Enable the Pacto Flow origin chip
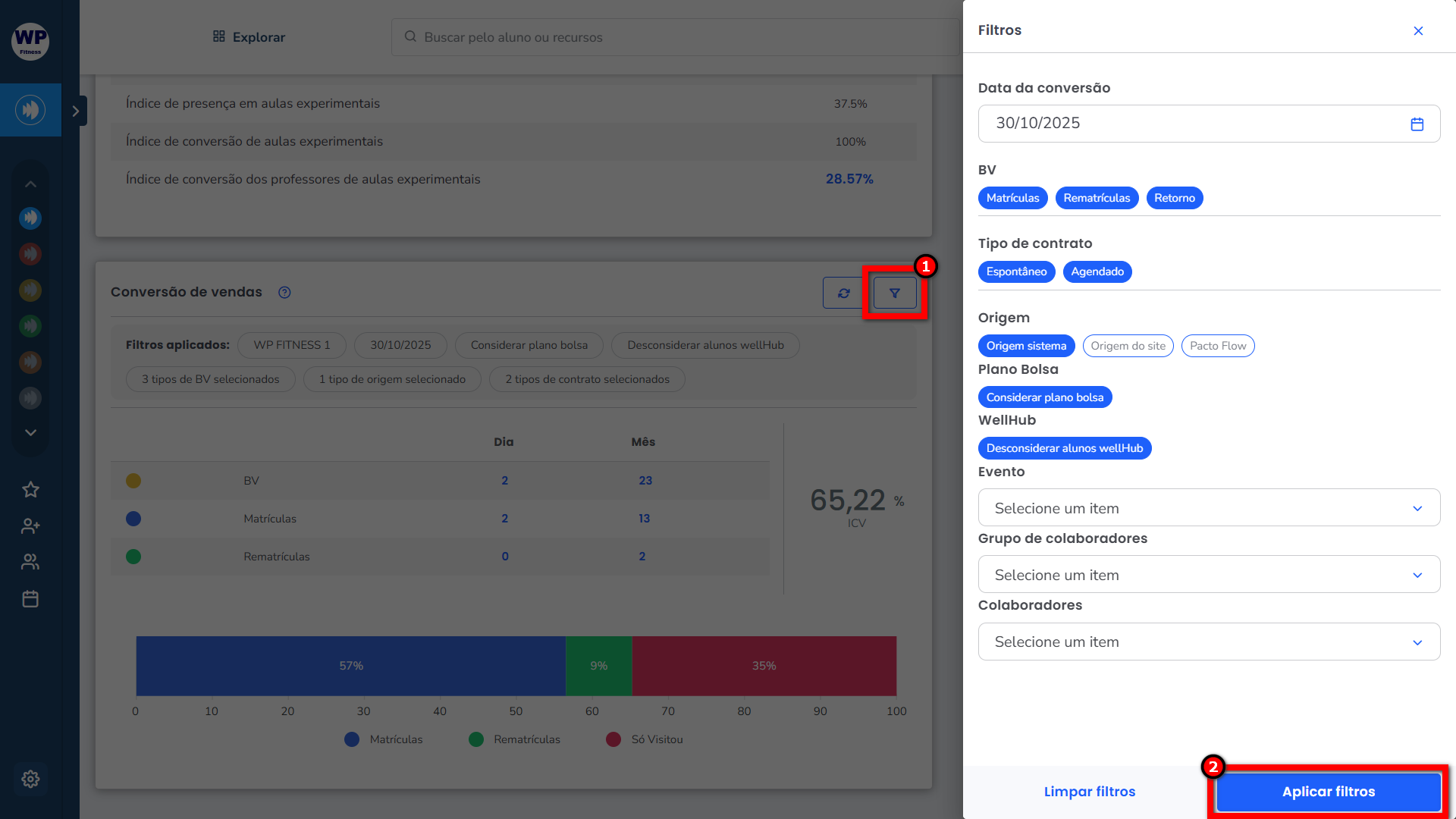The height and width of the screenshot is (819, 1456). coord(1217,346)
